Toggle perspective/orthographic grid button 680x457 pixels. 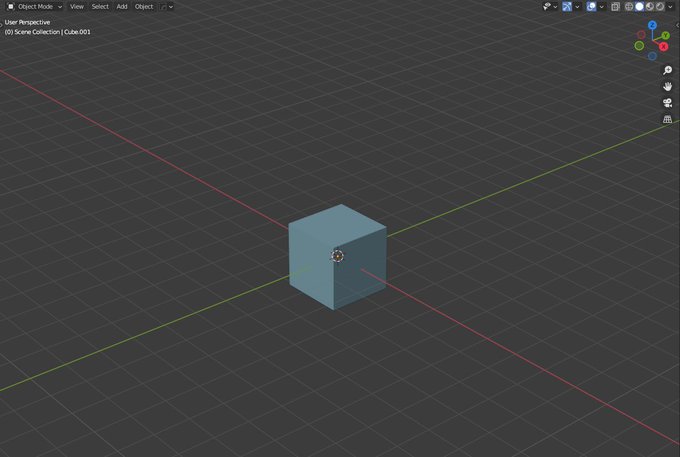(x=667, y=119)
